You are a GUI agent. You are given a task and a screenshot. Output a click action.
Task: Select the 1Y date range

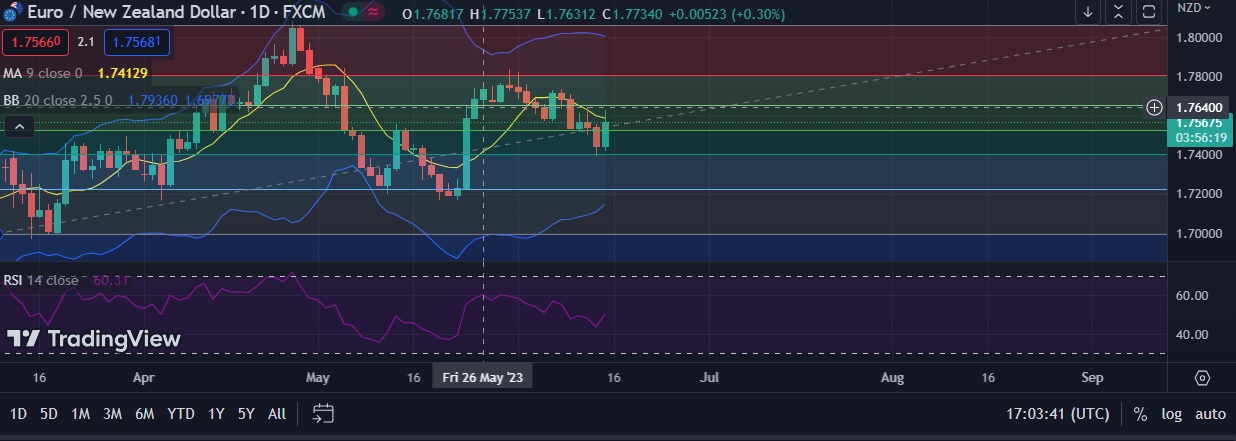(x=216, y=413)
